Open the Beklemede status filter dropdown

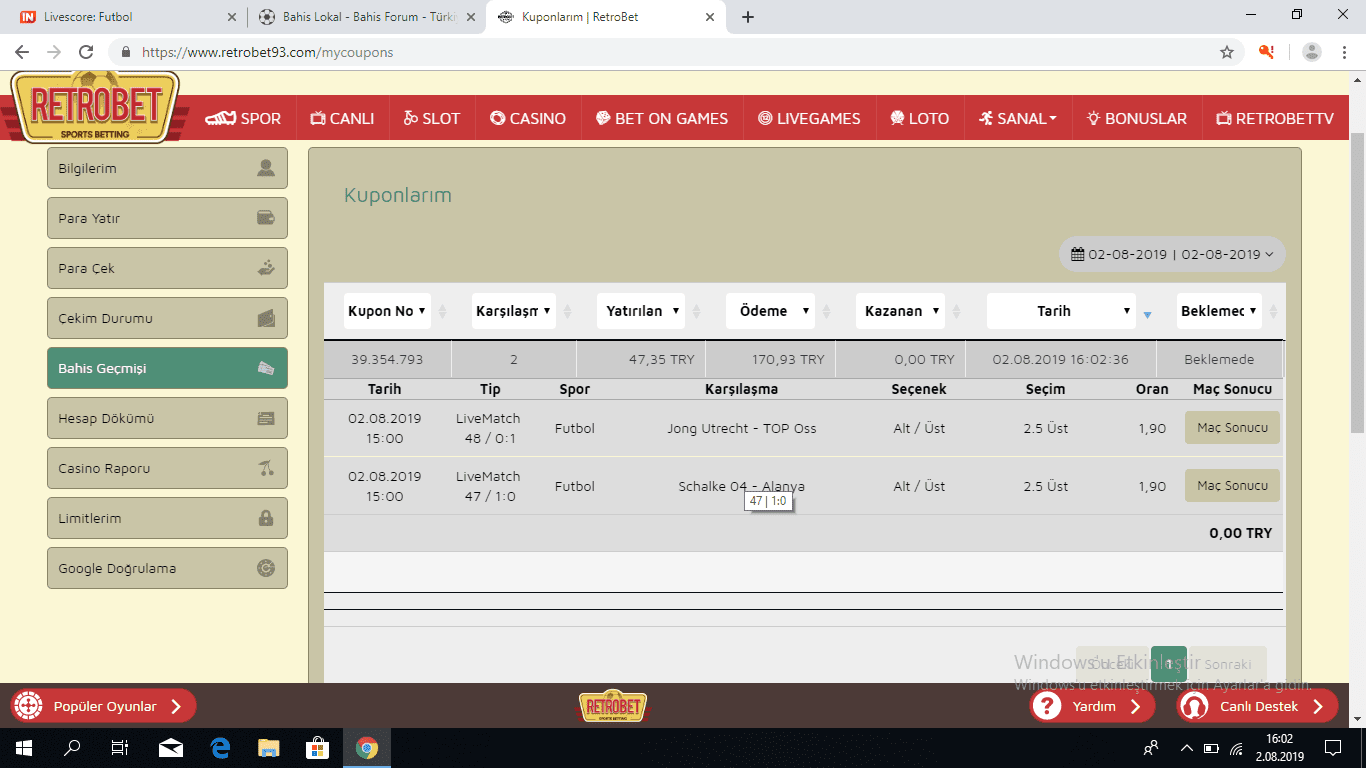[x=1219, y=311]
